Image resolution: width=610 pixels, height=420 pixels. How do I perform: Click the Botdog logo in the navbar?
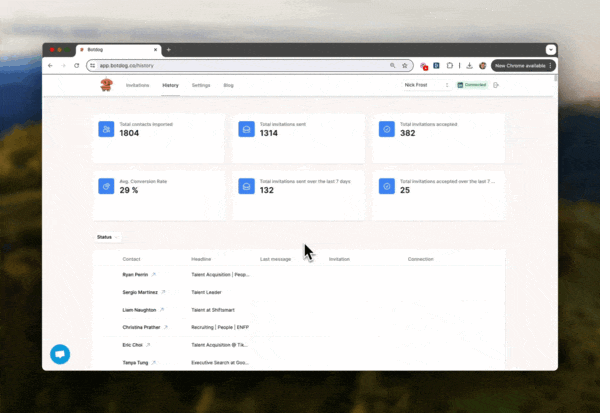coord(106,85)
